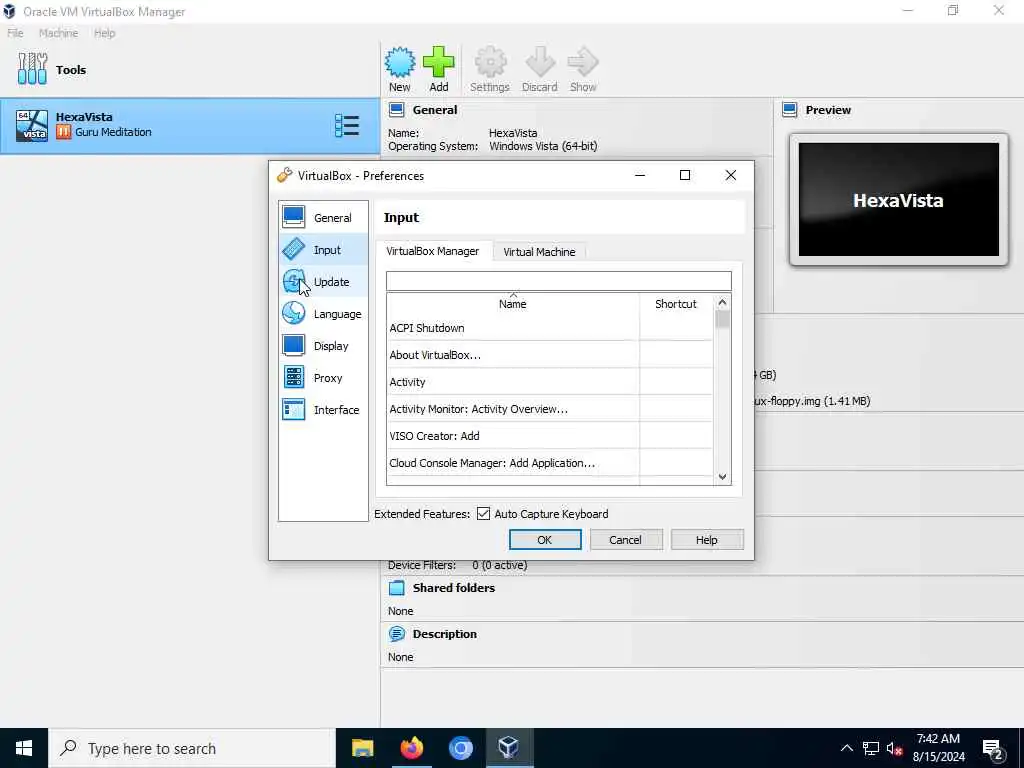
Task: Open Chromium browser from the taskbar
Action: pos(460,748)
